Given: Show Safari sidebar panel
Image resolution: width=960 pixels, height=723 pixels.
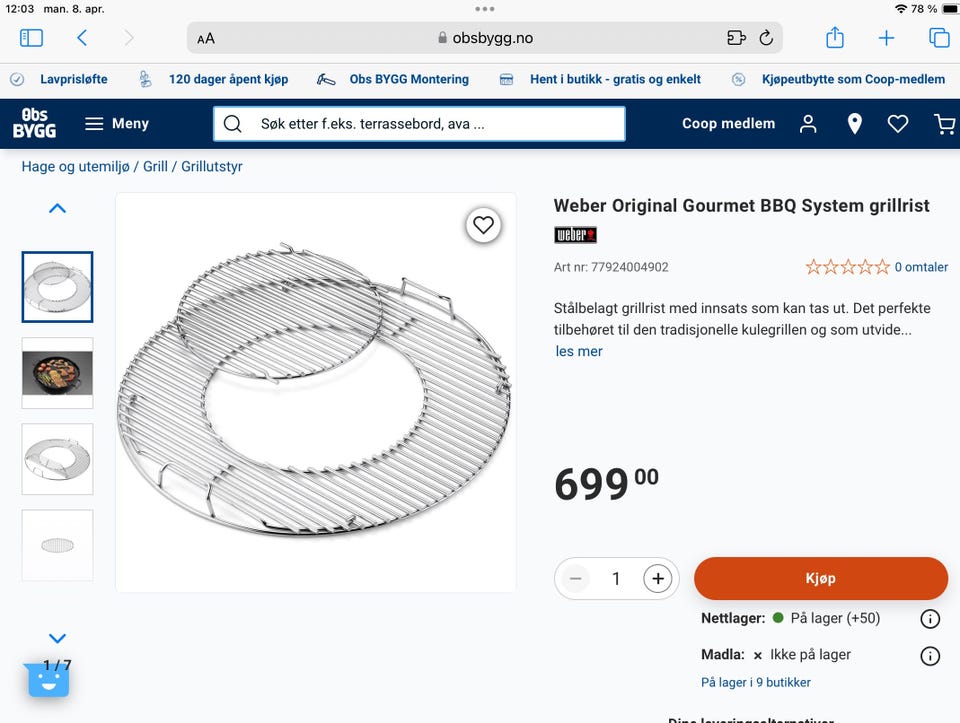Looking at the screenshot, I should pos(32,38).
